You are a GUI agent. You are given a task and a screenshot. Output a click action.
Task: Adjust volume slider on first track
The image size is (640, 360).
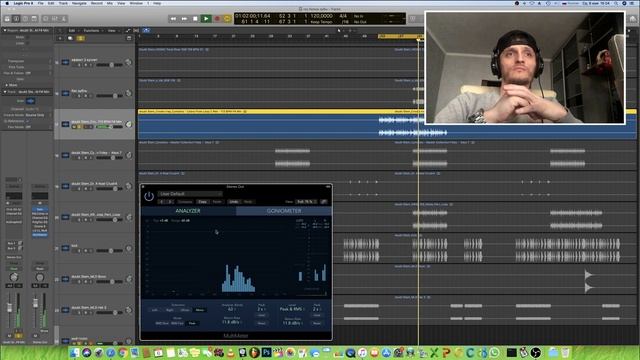(x=109, y=65)
